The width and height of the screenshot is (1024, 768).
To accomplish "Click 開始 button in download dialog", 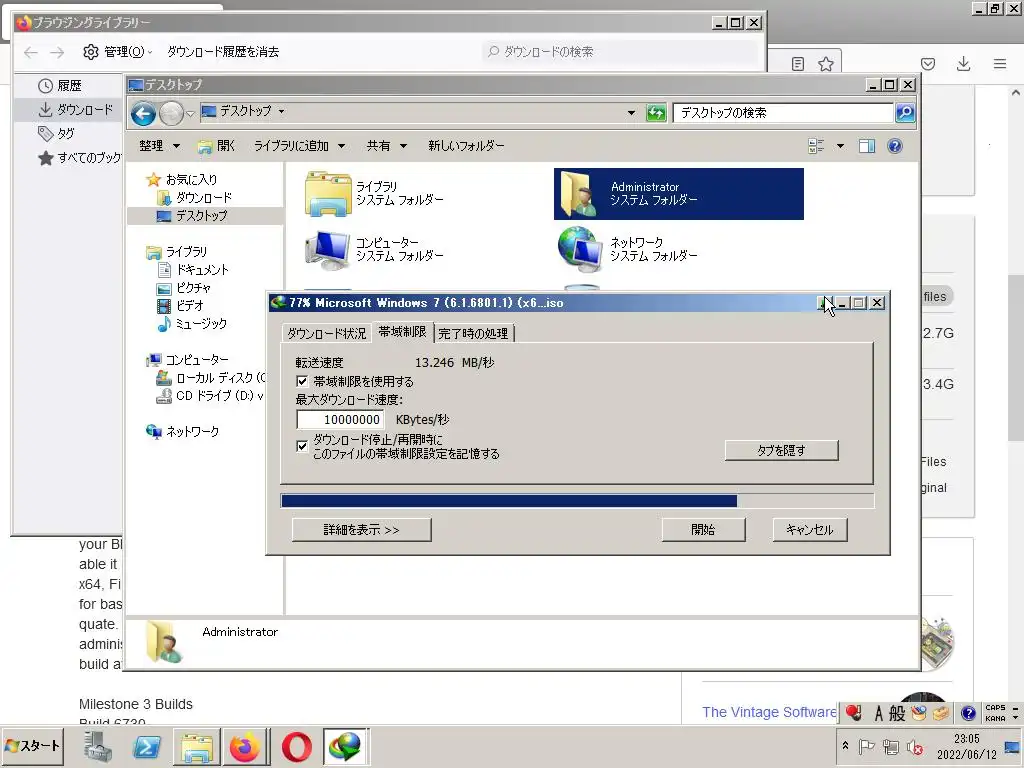I will (703, 530).
